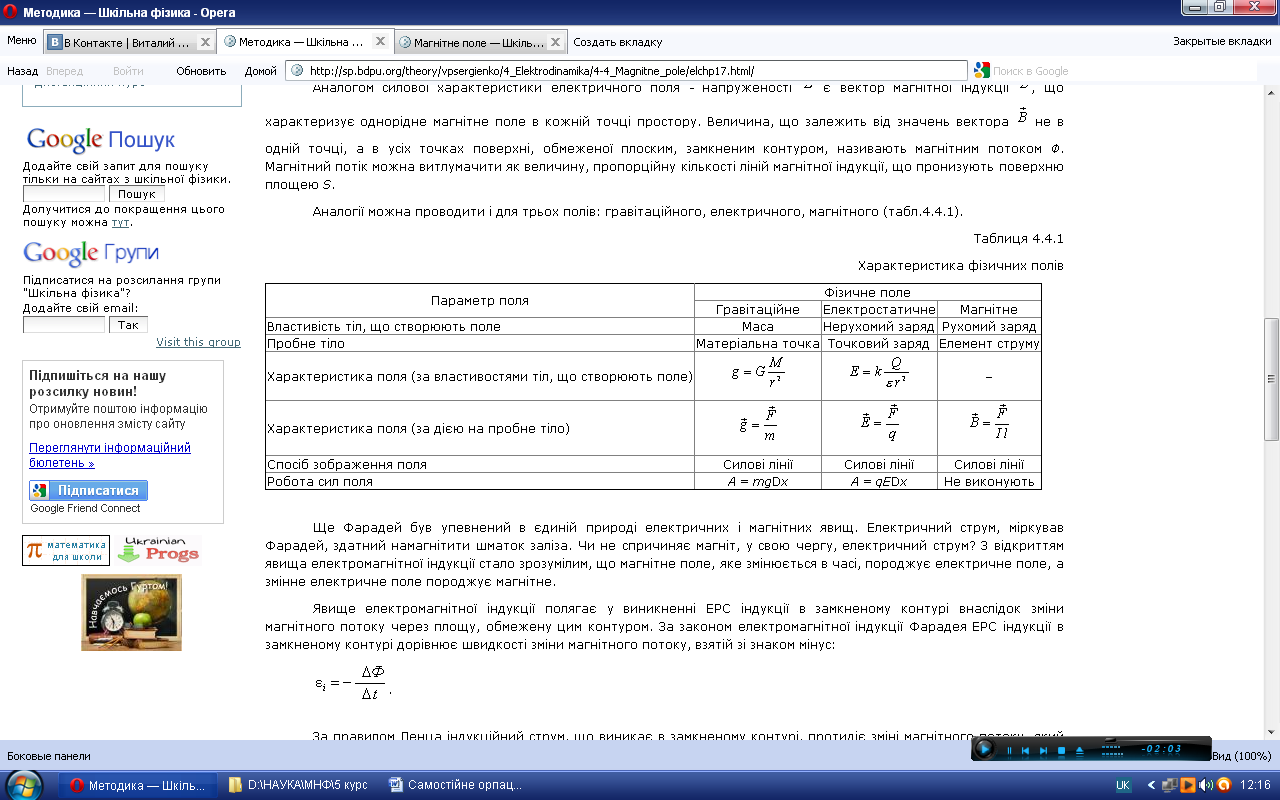
Task: Click the "Навчаємось Гуртом" image
Action: pyautogui.click(x=132, y=612)
